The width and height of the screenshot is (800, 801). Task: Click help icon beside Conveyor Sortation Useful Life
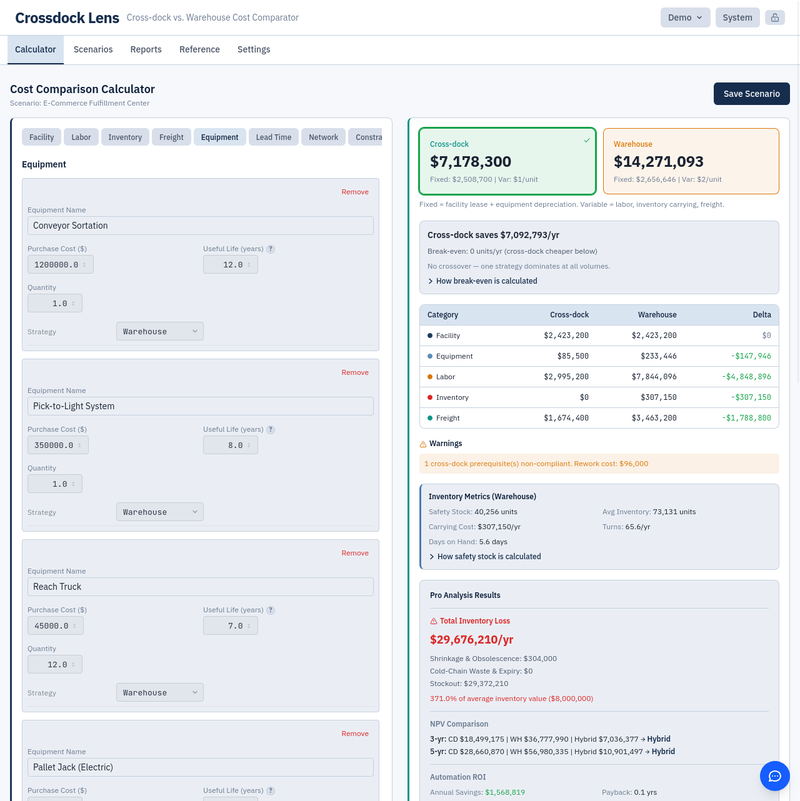point(271,249)
